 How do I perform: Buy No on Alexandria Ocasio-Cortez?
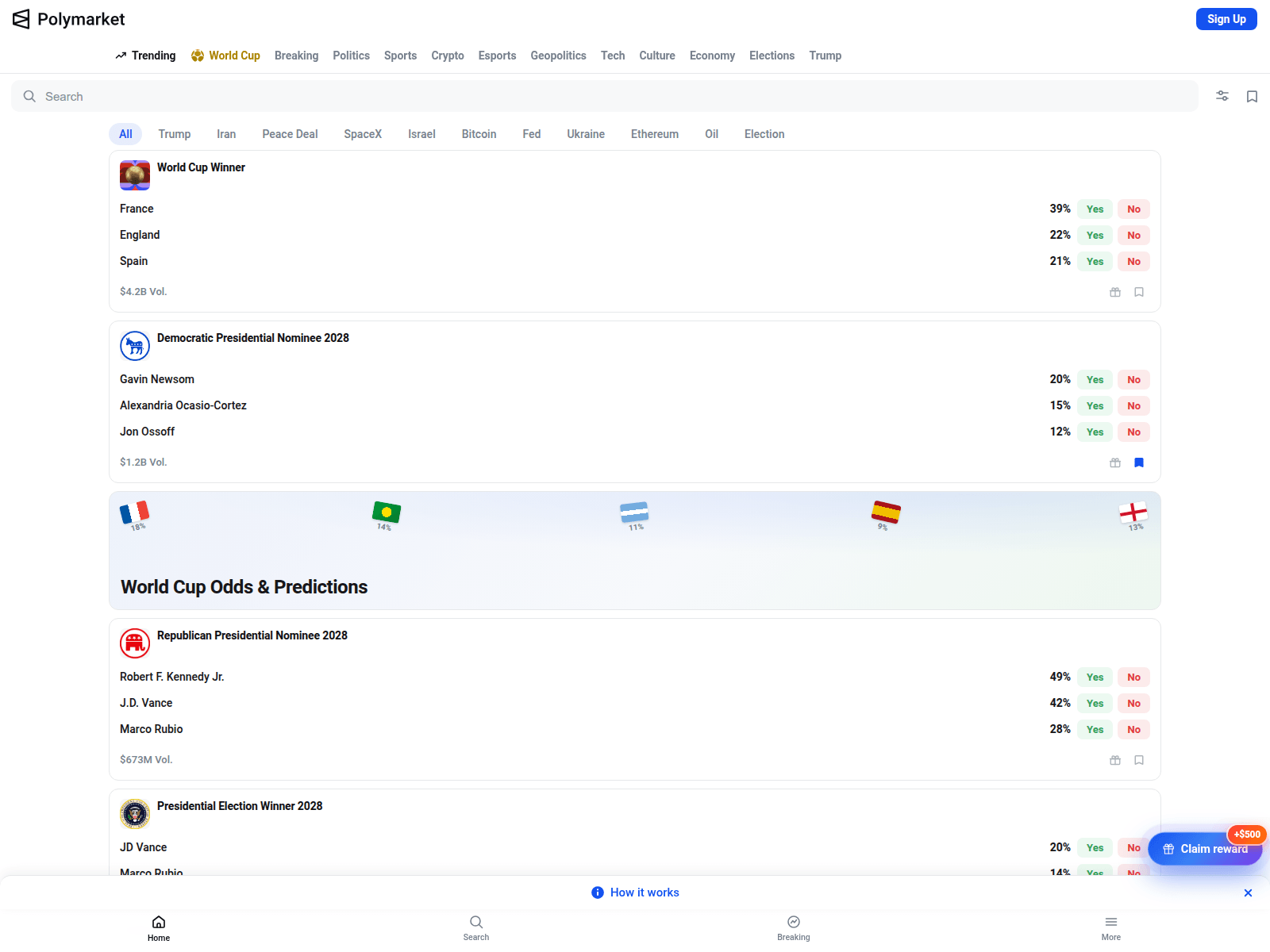pos(1133,406)
